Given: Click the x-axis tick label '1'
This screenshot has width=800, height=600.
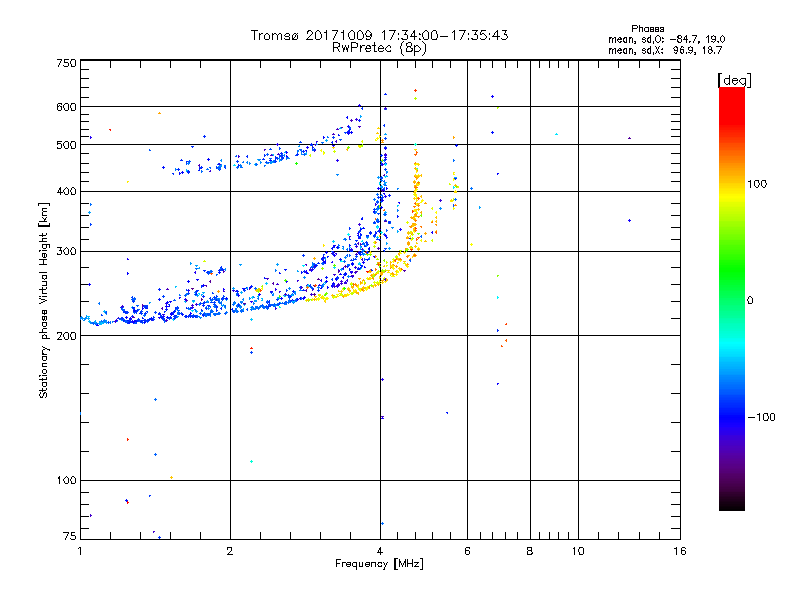Looking at the screenshot, I should click(80, 551).
